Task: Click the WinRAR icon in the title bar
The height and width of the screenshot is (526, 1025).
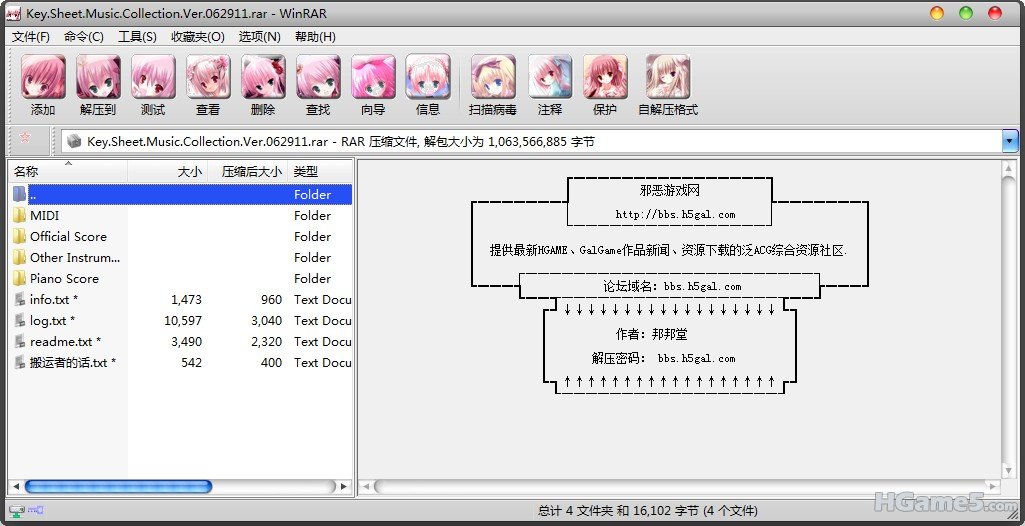Action: pyautogui.click(x=13, y=13)
